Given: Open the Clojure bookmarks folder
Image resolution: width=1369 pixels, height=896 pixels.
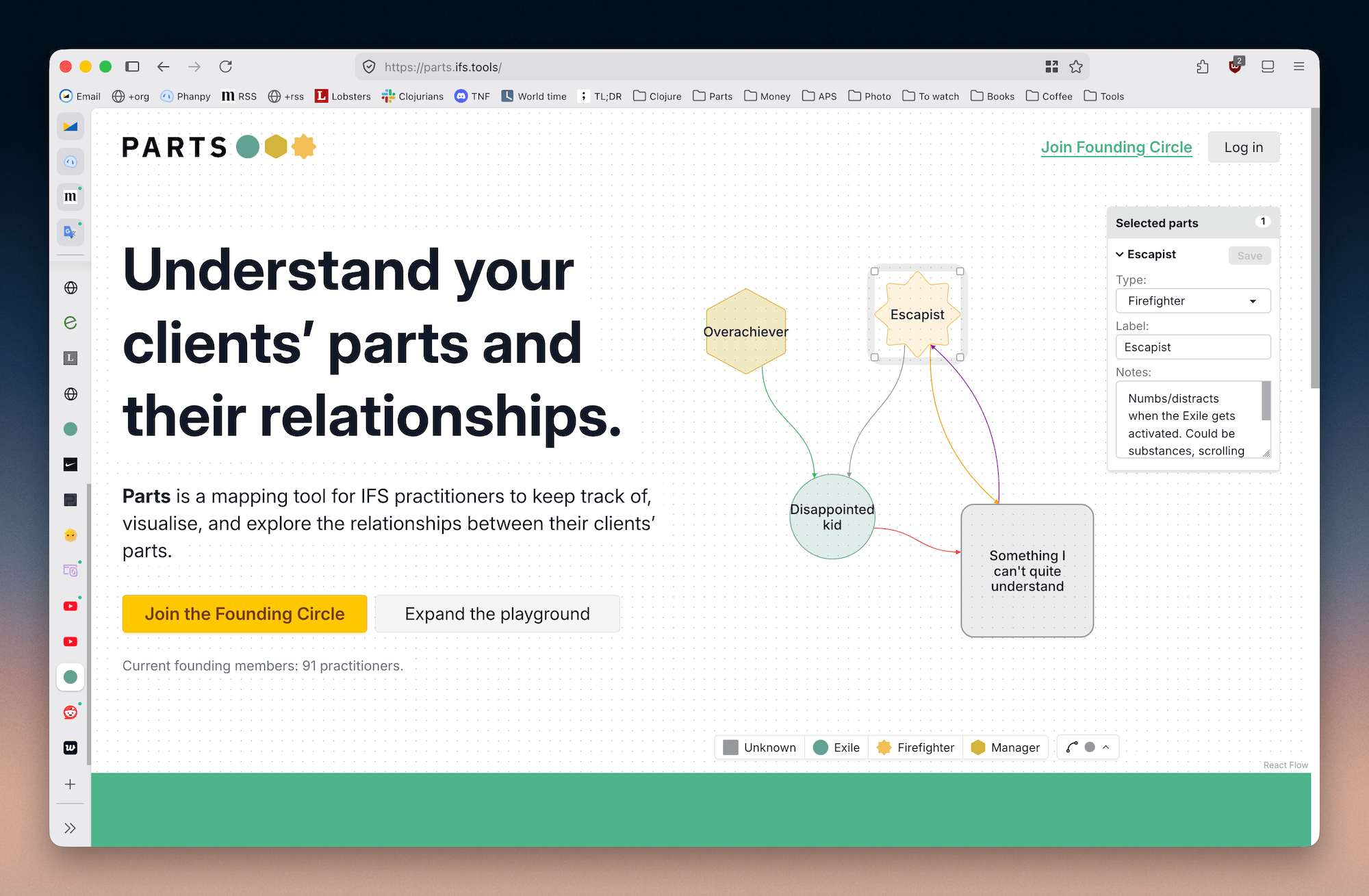Looking at the screenshot, I should (657, 97).
